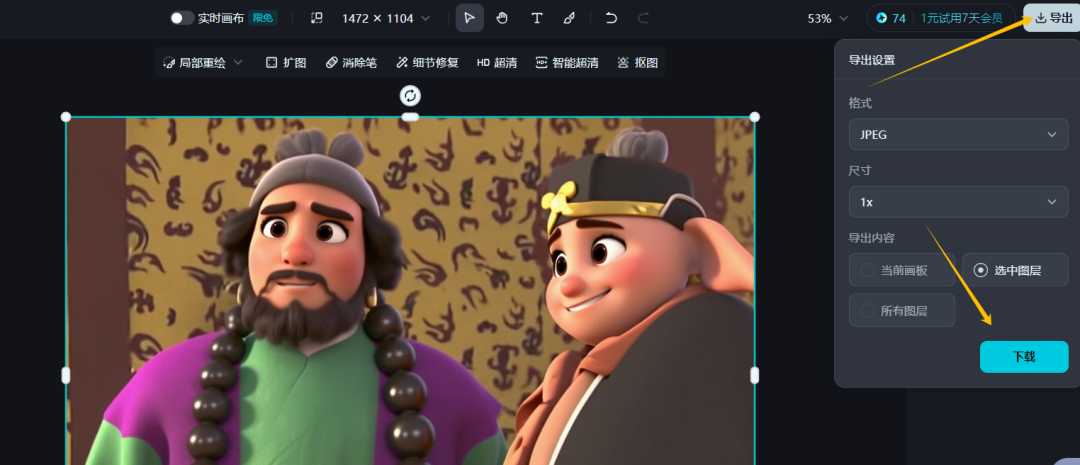
Task: Click the rotate handle above image
Action: (410, 95)
